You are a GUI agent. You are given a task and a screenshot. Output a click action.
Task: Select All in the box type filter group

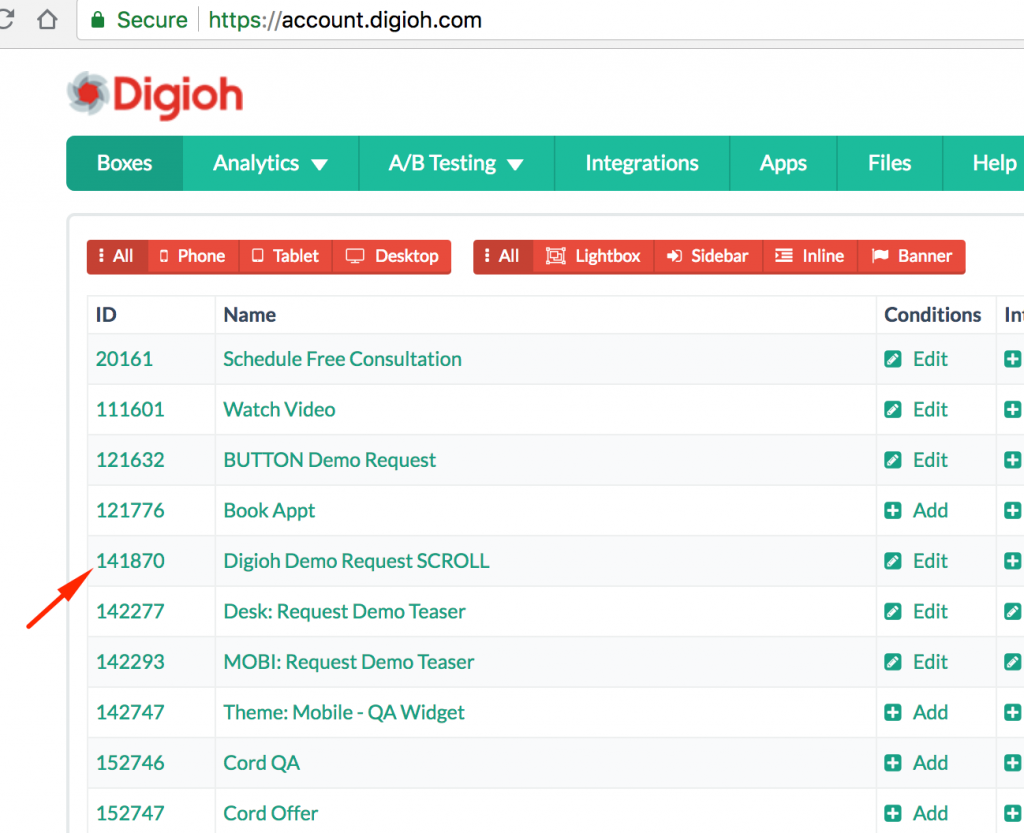(x=504, y=257)
